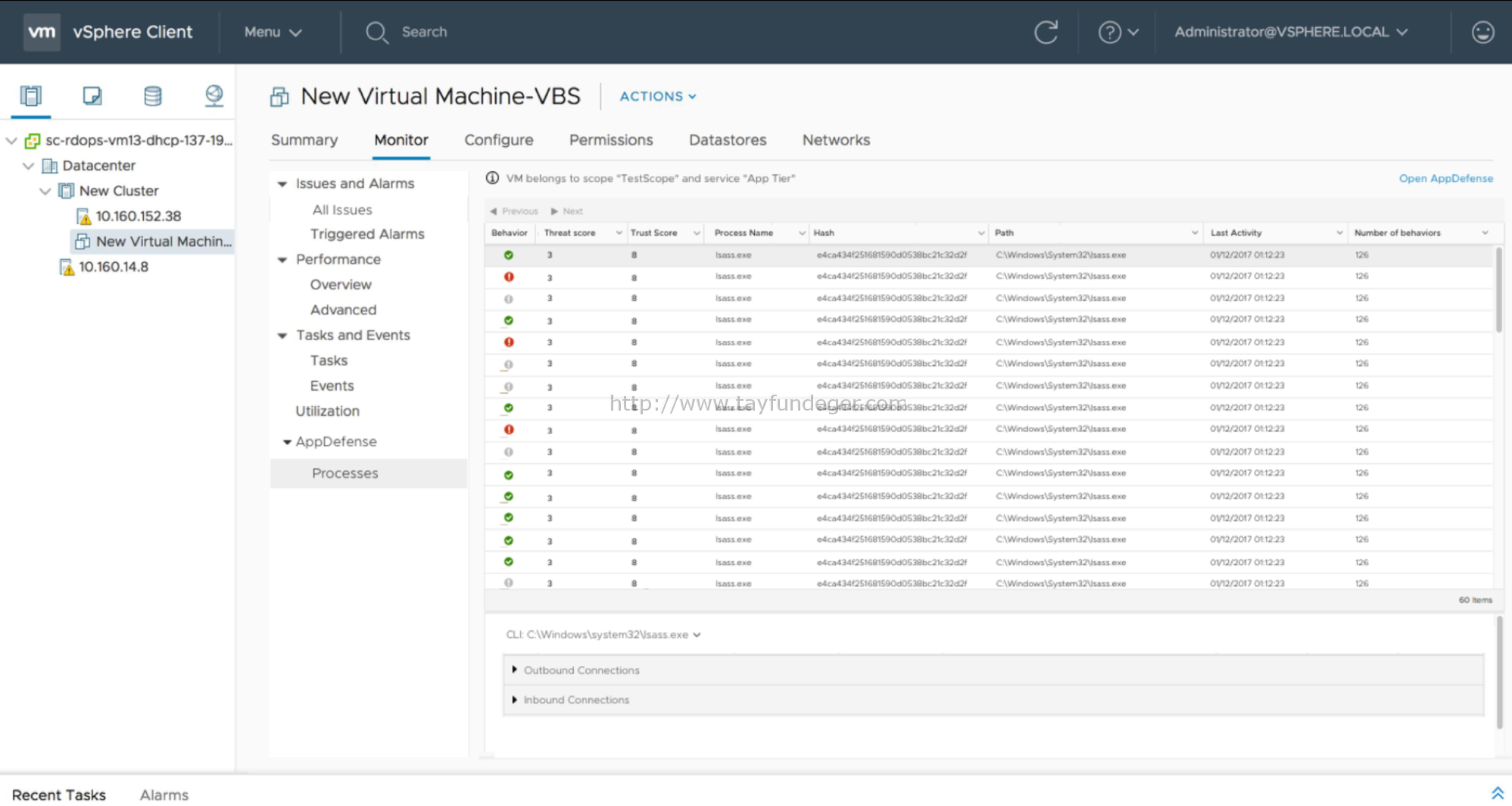Viewport: 1512px width, 806px height.
Task: Open Performance Overview
Action: (x=341, y=285)
